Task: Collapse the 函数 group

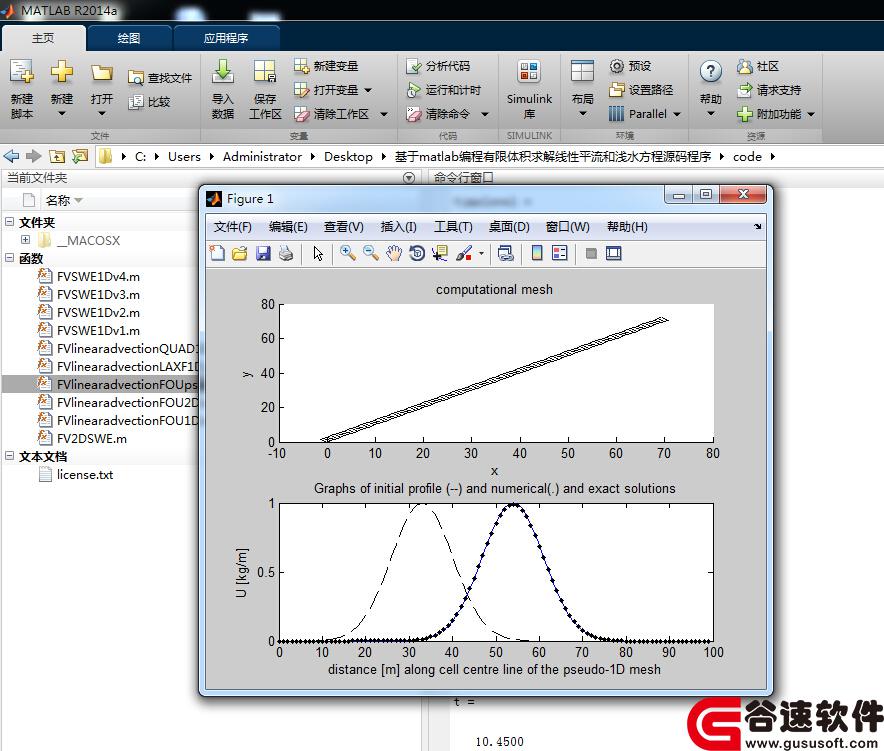Action: 10,258
